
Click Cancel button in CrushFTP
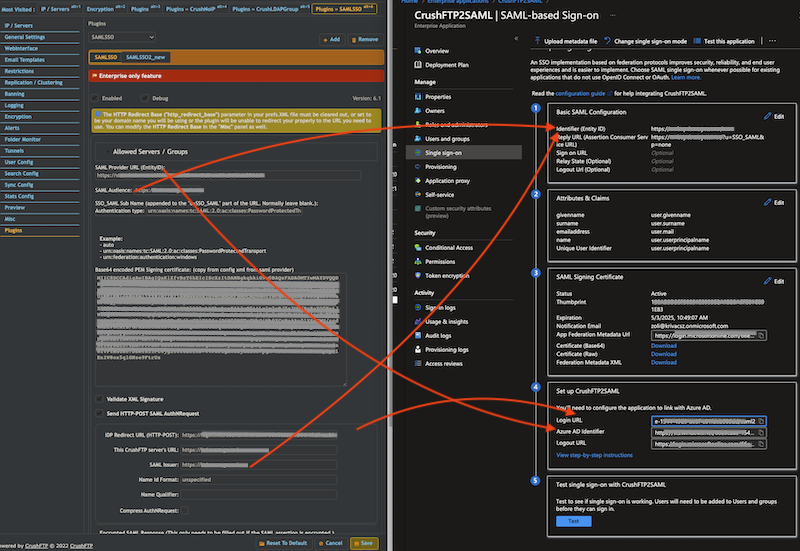pos(331,543)
